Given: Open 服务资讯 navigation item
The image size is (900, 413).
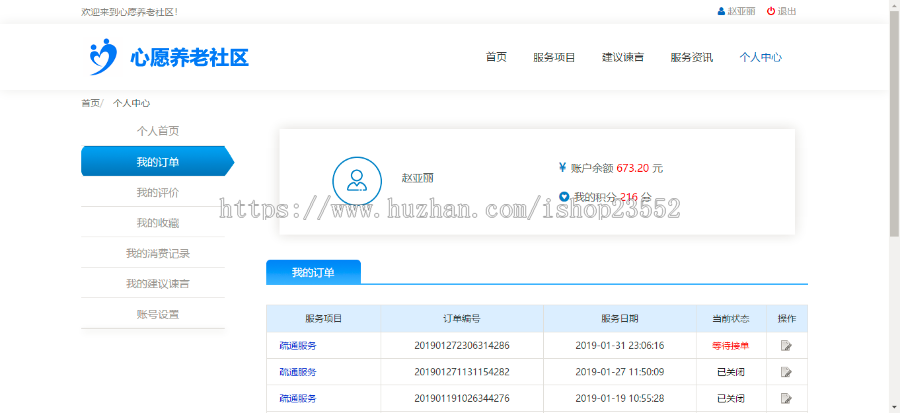Looking at the screenshot, I should point(692,57).
